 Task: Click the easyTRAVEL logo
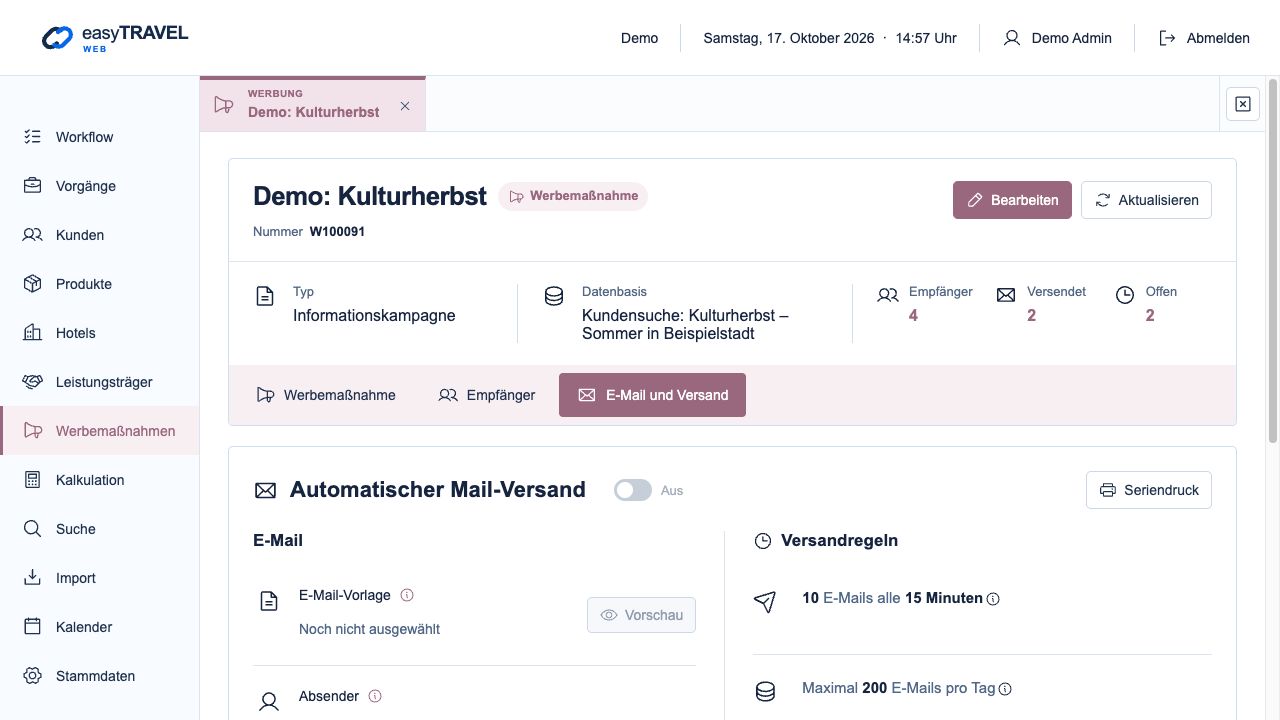[115, 38]
